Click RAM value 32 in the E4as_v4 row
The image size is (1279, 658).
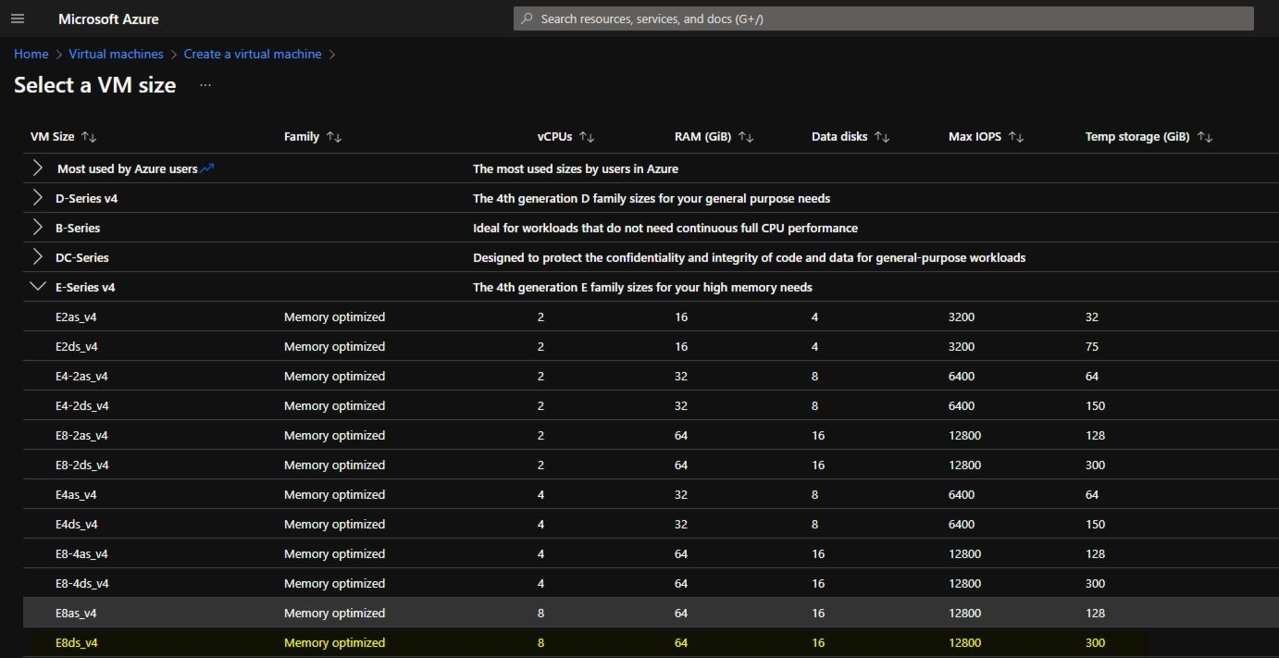681,494
